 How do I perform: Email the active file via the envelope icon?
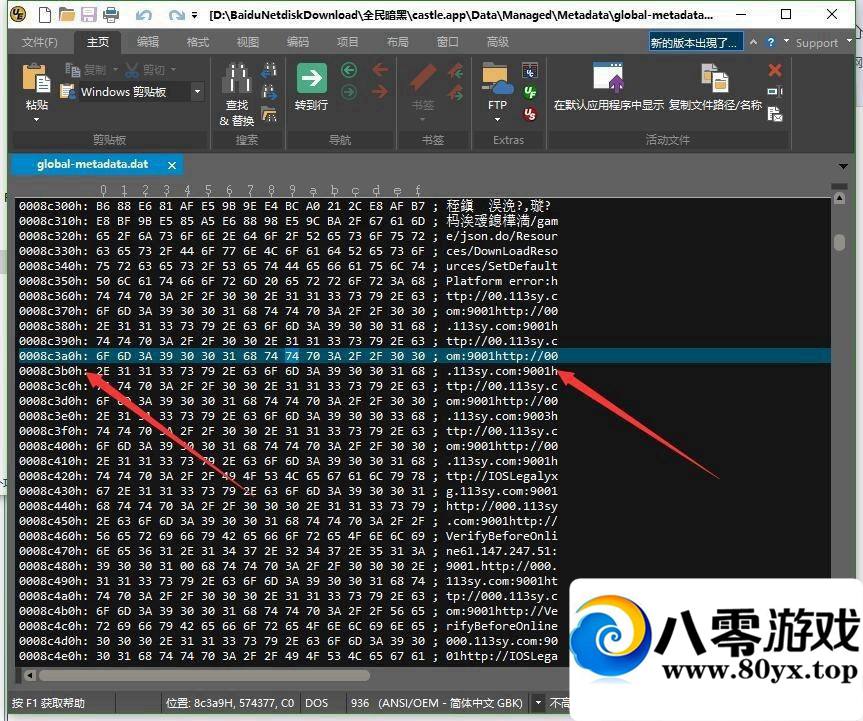click(x=775, y=114)
